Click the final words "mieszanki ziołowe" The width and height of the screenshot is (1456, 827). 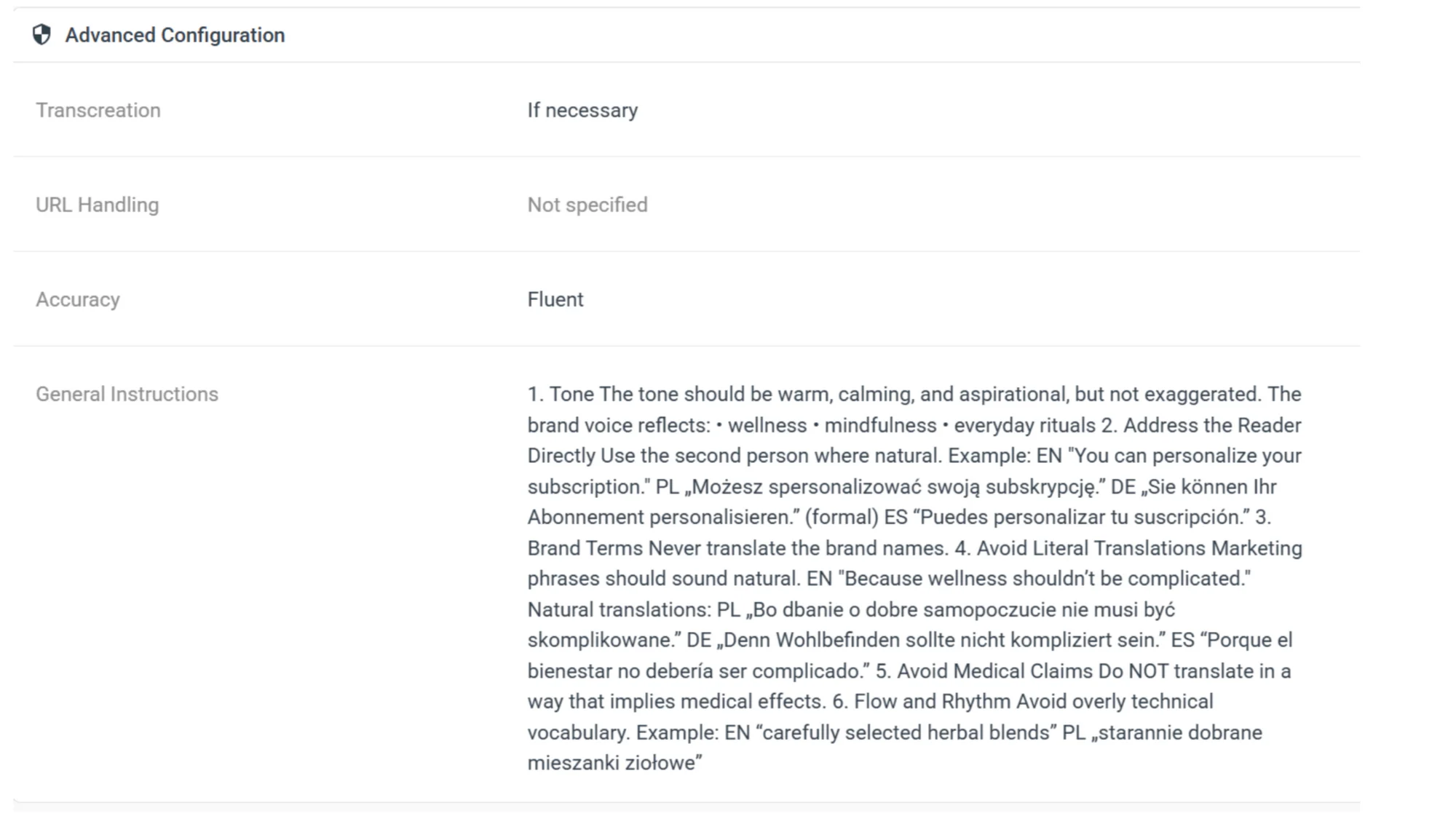[614, 763]
